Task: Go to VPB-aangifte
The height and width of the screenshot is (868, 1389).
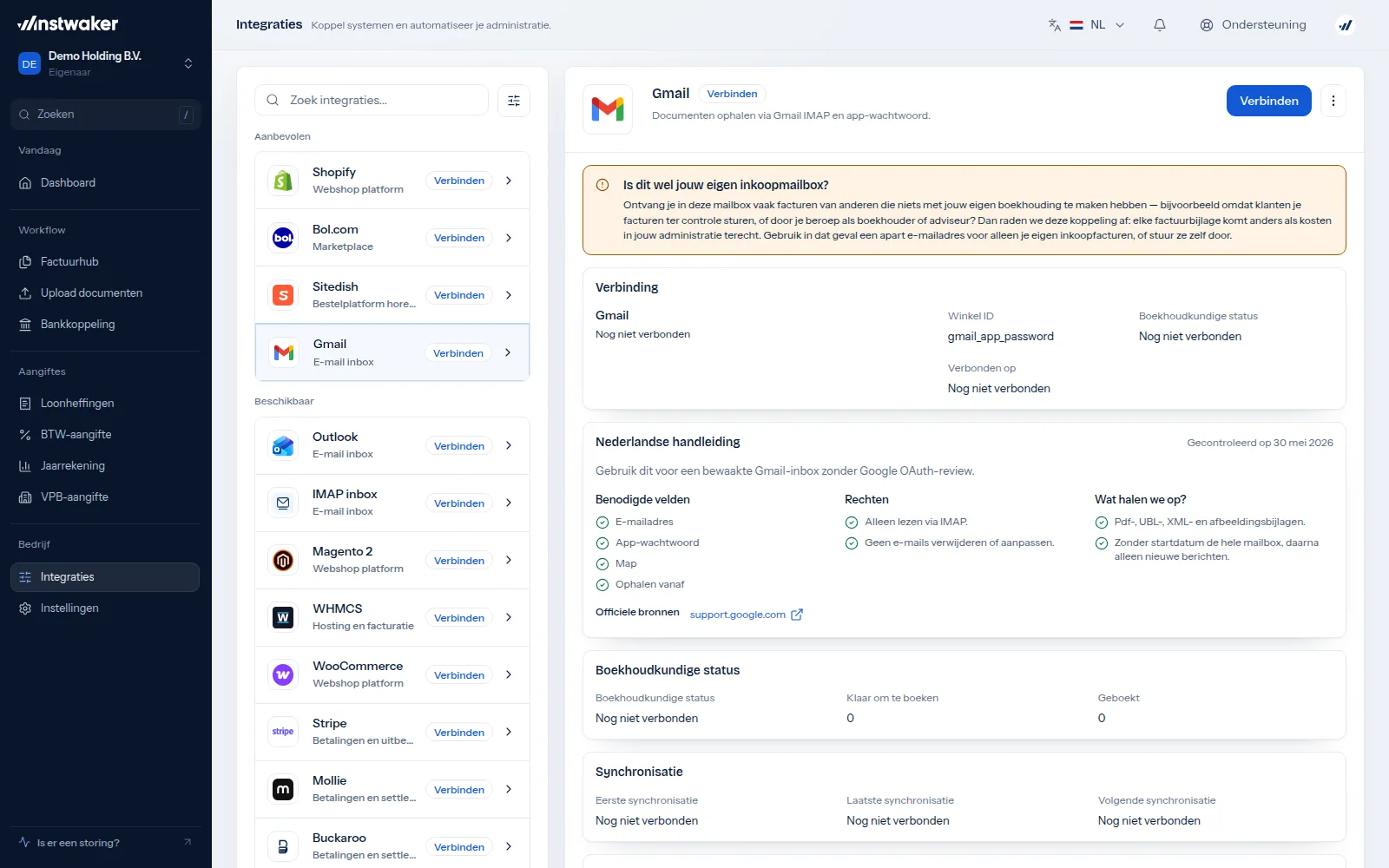Action: pos(105,497)
